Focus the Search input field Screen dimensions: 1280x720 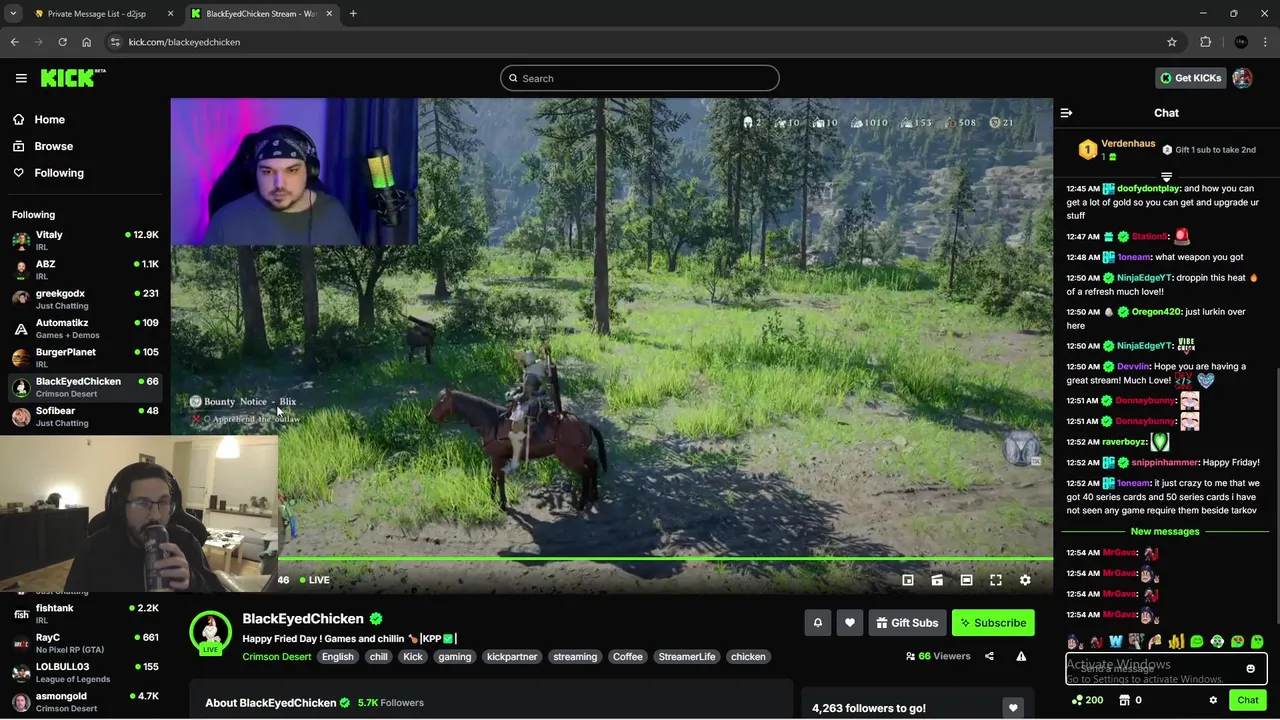(x=640, y=78)
